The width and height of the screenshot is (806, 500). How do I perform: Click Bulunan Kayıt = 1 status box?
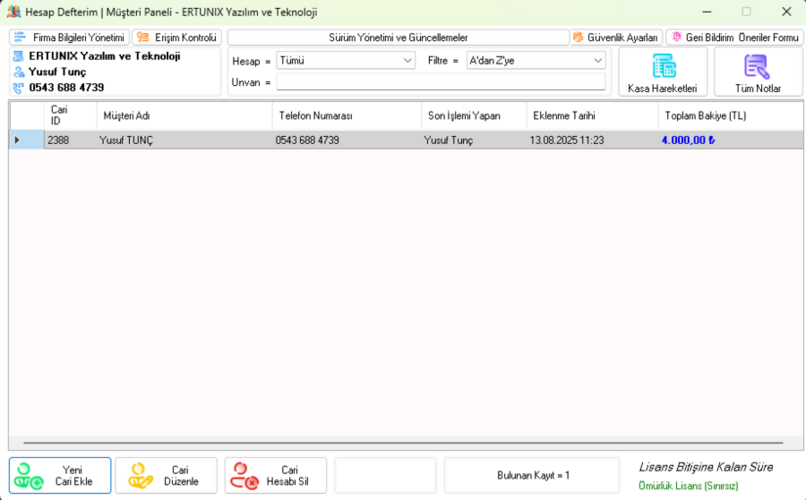coord(532,476)
